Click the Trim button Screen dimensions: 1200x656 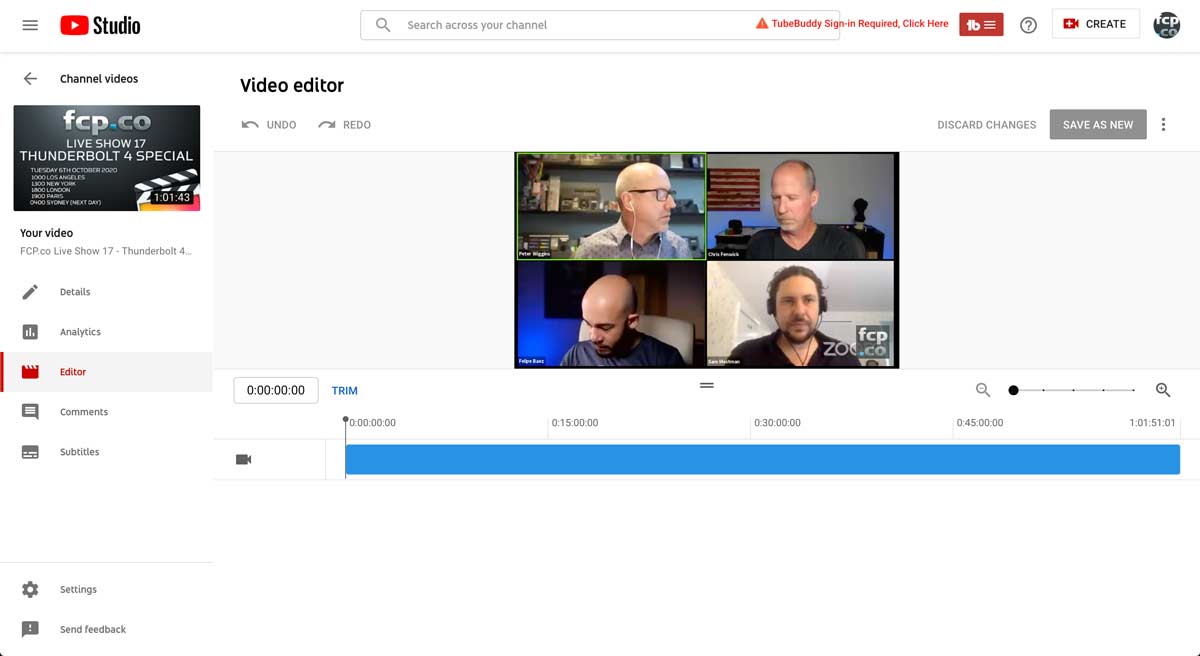coord(345,391)
